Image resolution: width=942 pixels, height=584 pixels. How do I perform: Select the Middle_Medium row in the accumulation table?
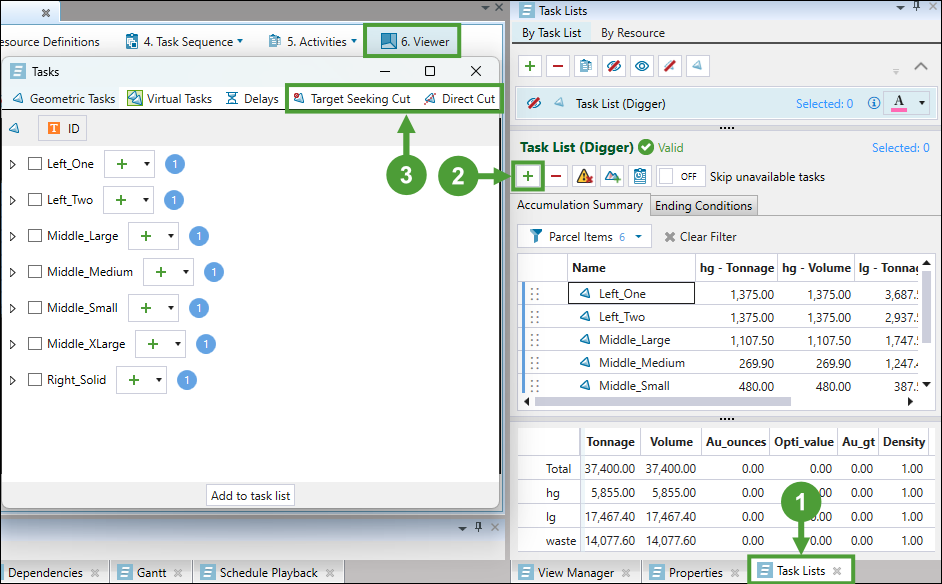(x=641, y=363)
